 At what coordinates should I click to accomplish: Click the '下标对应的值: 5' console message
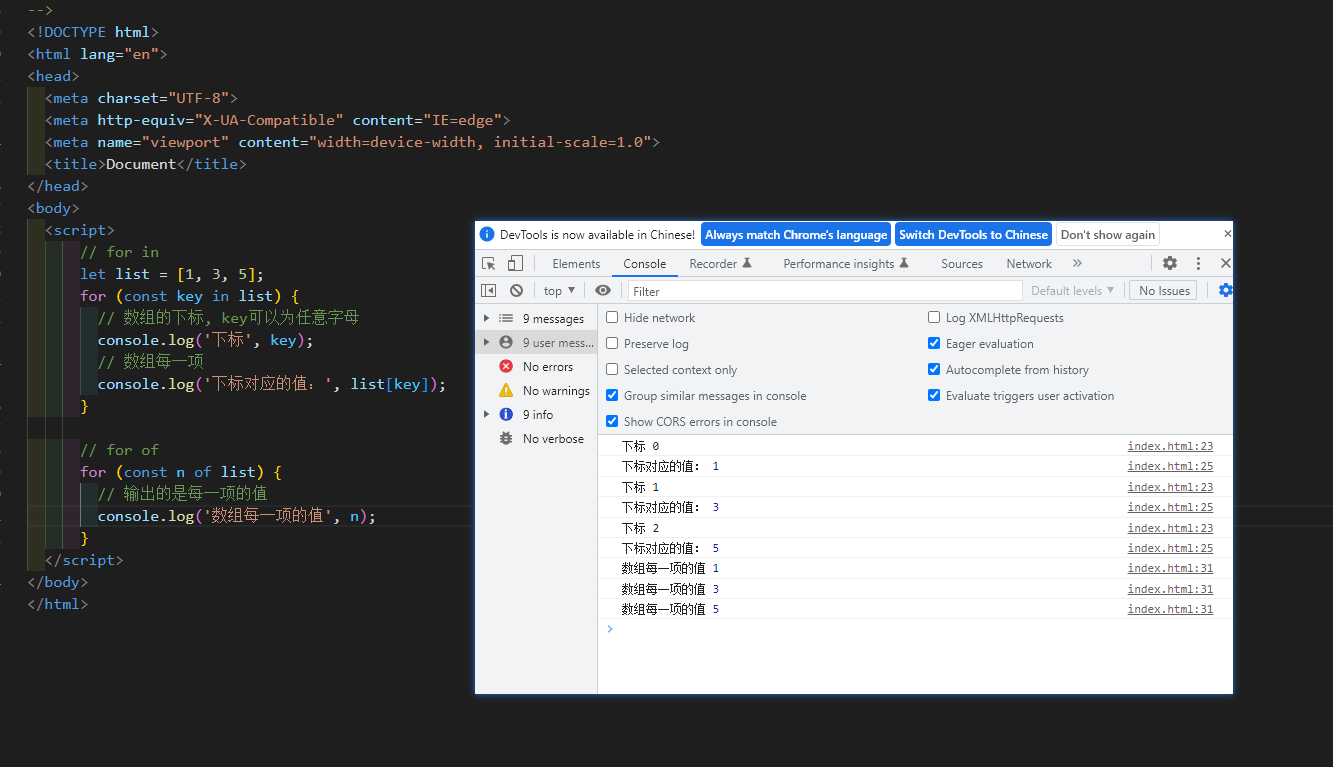pos(670,548)
